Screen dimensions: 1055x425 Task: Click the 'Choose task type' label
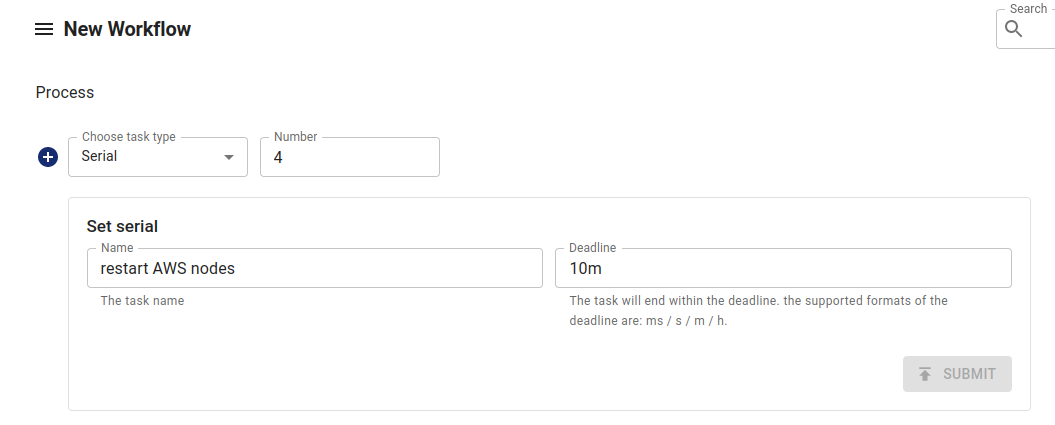click(x=128, y=137)
